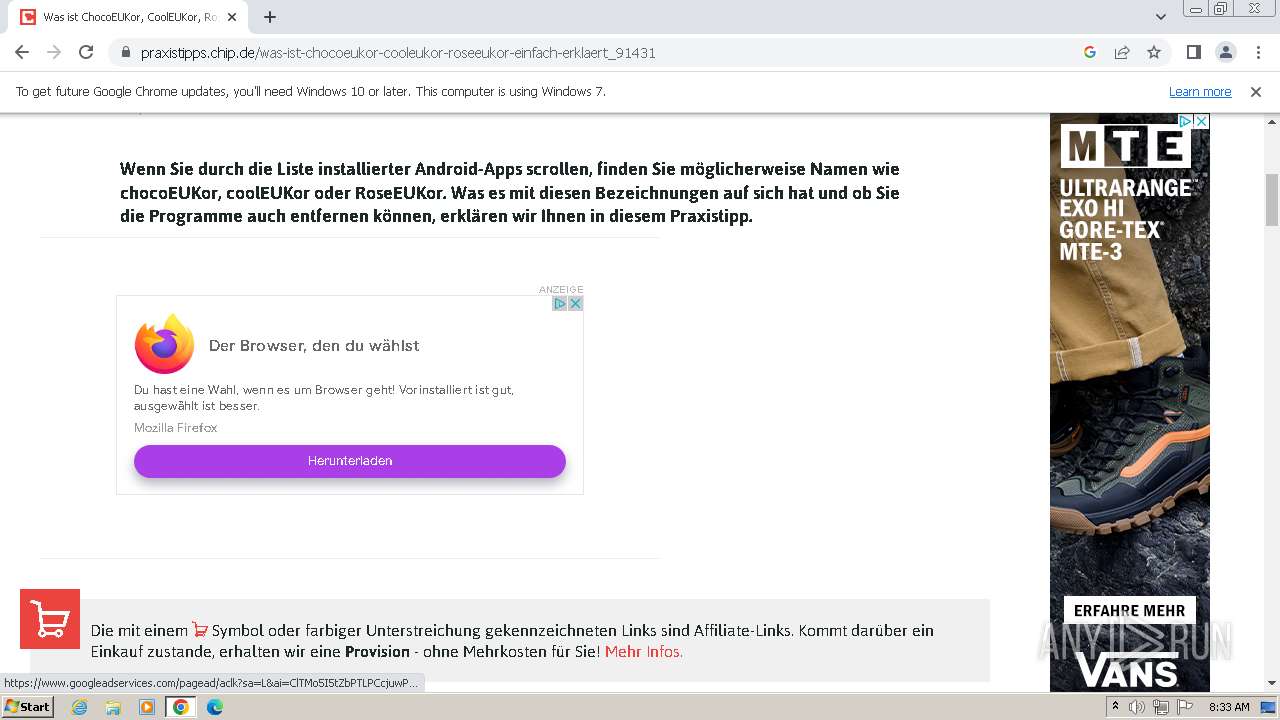Screen dimensions: 1280x720
Task: Share this page icon
Action: coord(1122,53)
